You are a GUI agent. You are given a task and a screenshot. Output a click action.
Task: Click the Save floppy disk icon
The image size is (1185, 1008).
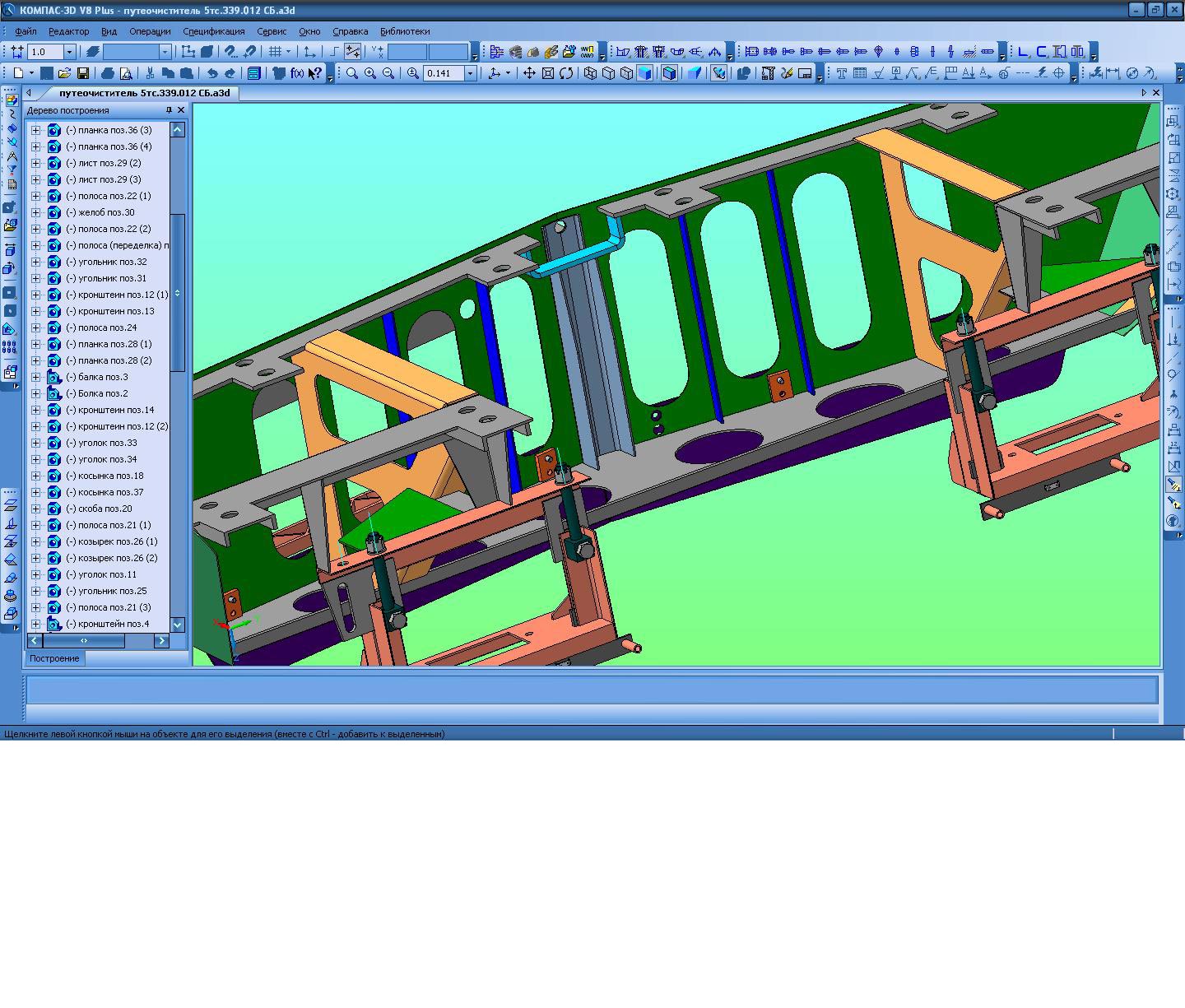(x=82, y=73)
